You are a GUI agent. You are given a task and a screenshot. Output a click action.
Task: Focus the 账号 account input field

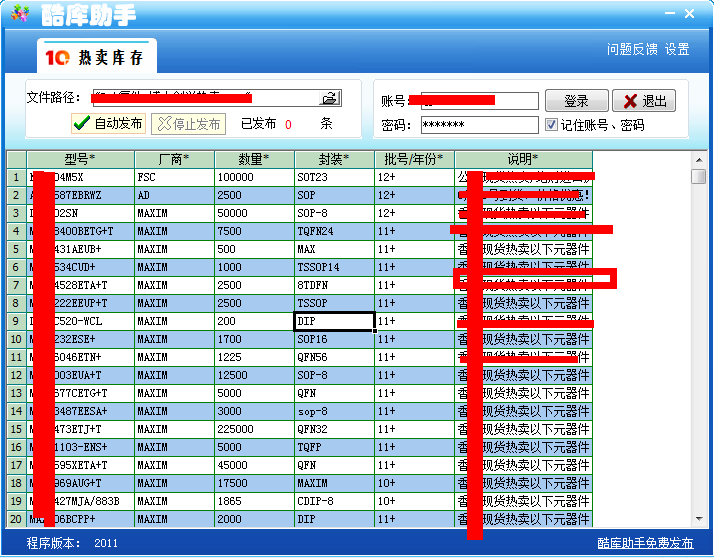coord(479,101)
